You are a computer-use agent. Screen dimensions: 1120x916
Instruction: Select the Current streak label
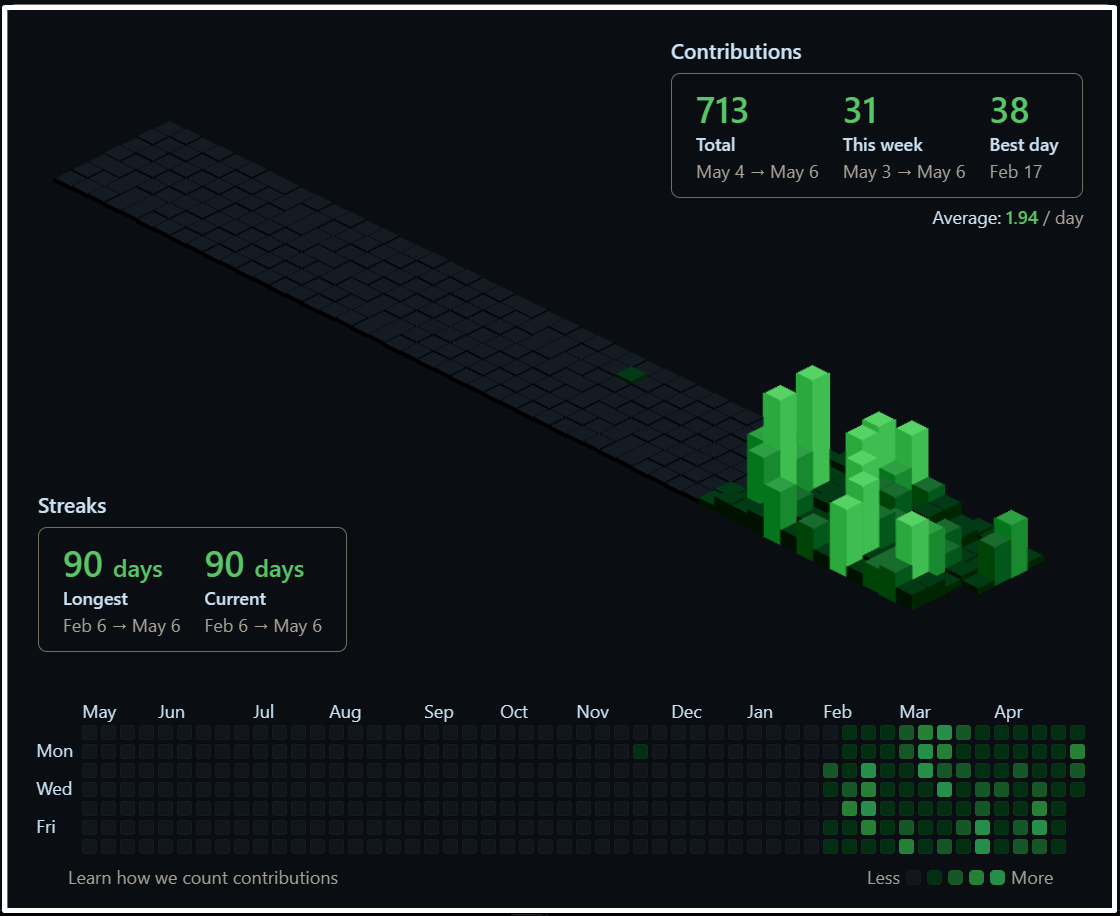pyautogui.click(x=235, y=599)
